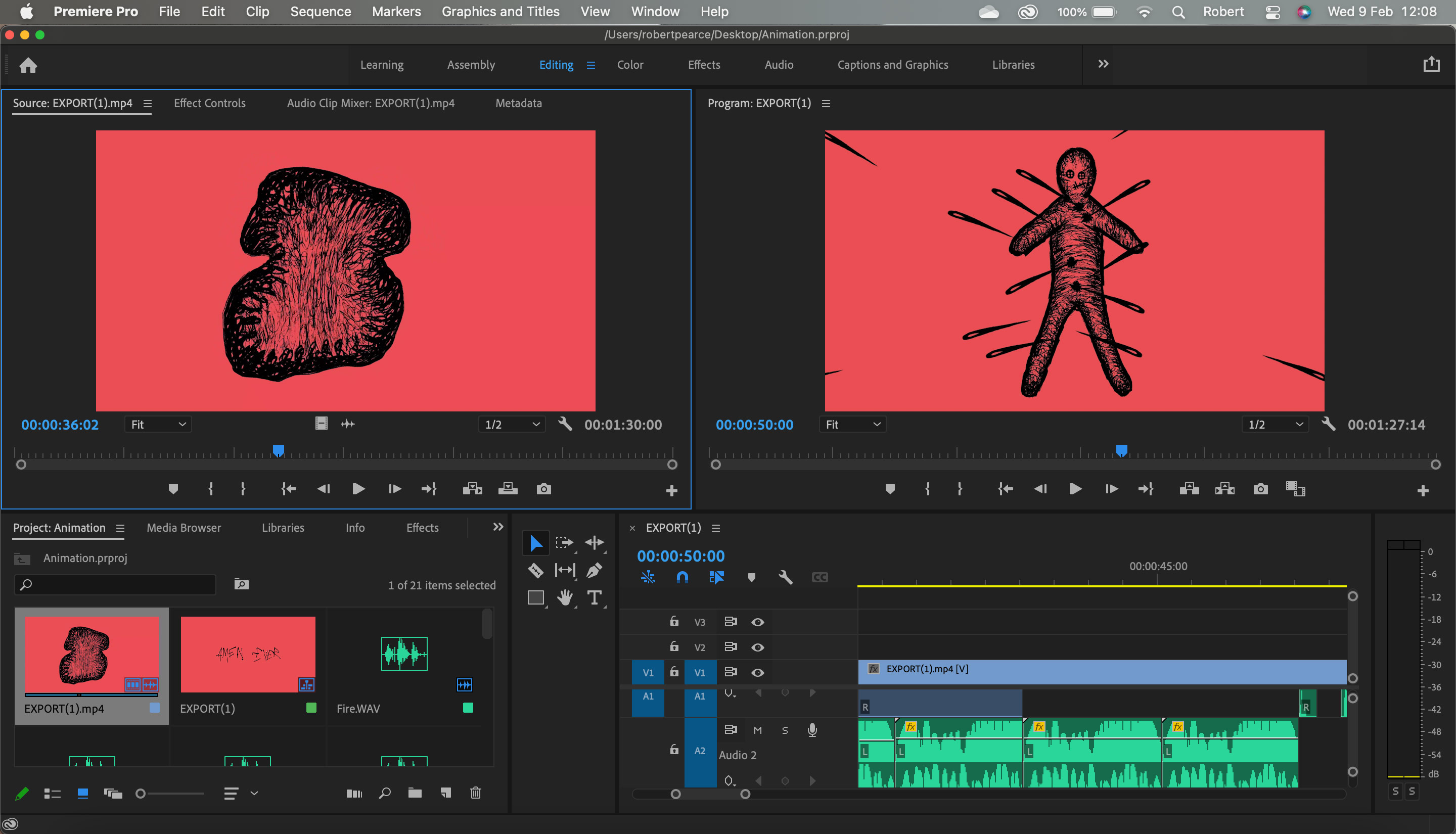Click Program monitor playhead marker
The image size is (1456, 834).
[x=1121, y=451]
